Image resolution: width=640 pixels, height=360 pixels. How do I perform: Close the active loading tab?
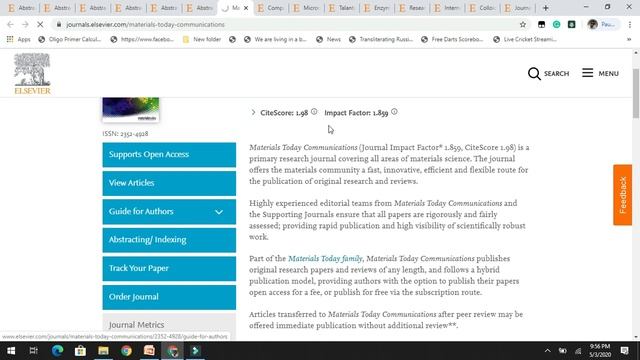[x=246, y=8]
